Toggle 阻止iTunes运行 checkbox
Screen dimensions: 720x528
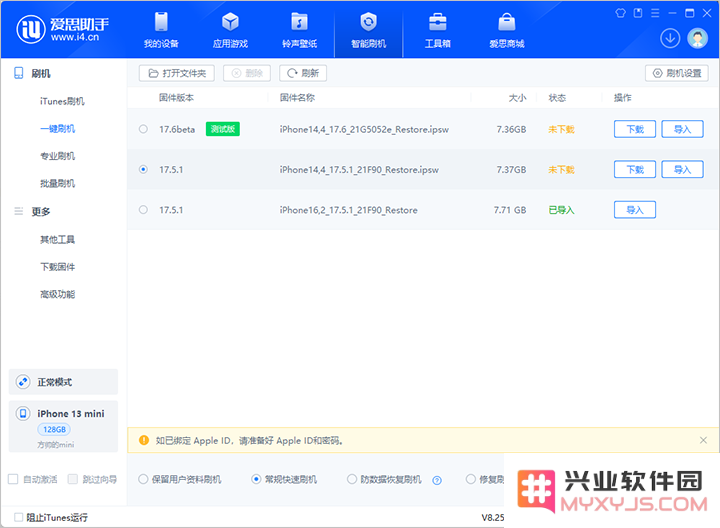click(18, 517)
